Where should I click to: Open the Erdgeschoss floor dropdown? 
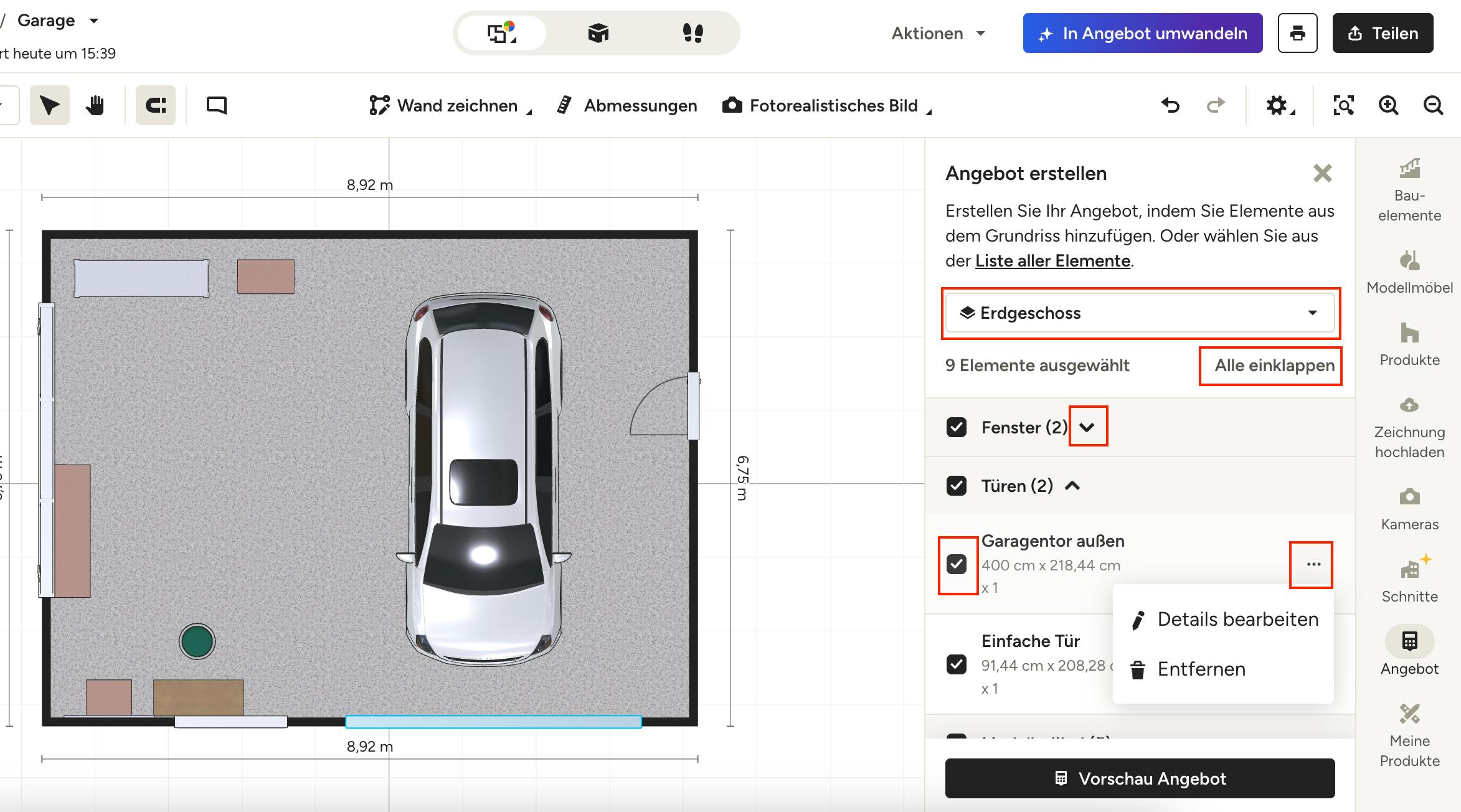1140,313
